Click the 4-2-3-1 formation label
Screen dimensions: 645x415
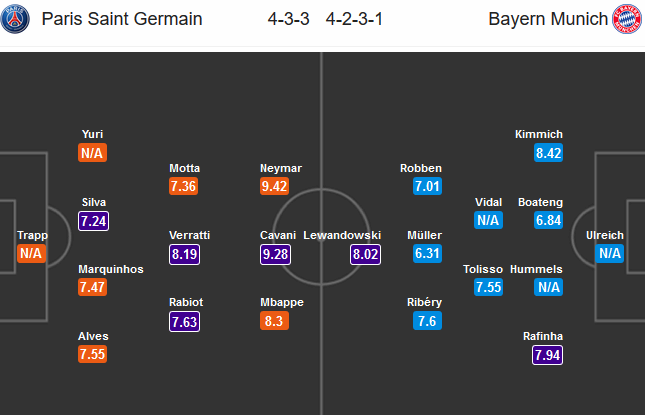tap(354, 19)
